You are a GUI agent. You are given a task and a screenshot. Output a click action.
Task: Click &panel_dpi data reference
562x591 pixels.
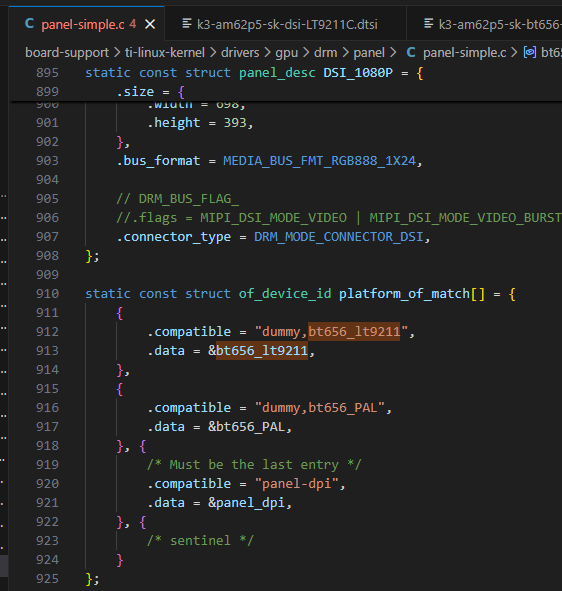click(x=247, y=503)
